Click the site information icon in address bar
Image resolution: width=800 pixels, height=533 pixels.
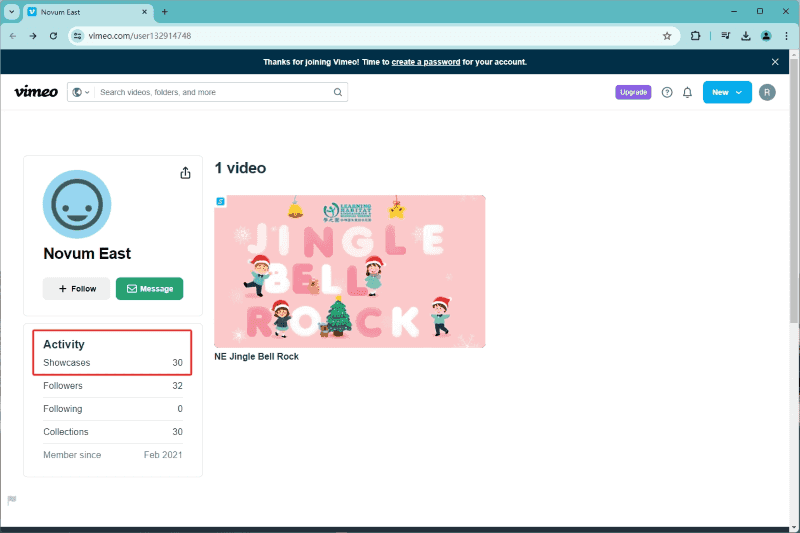point(78,36)
